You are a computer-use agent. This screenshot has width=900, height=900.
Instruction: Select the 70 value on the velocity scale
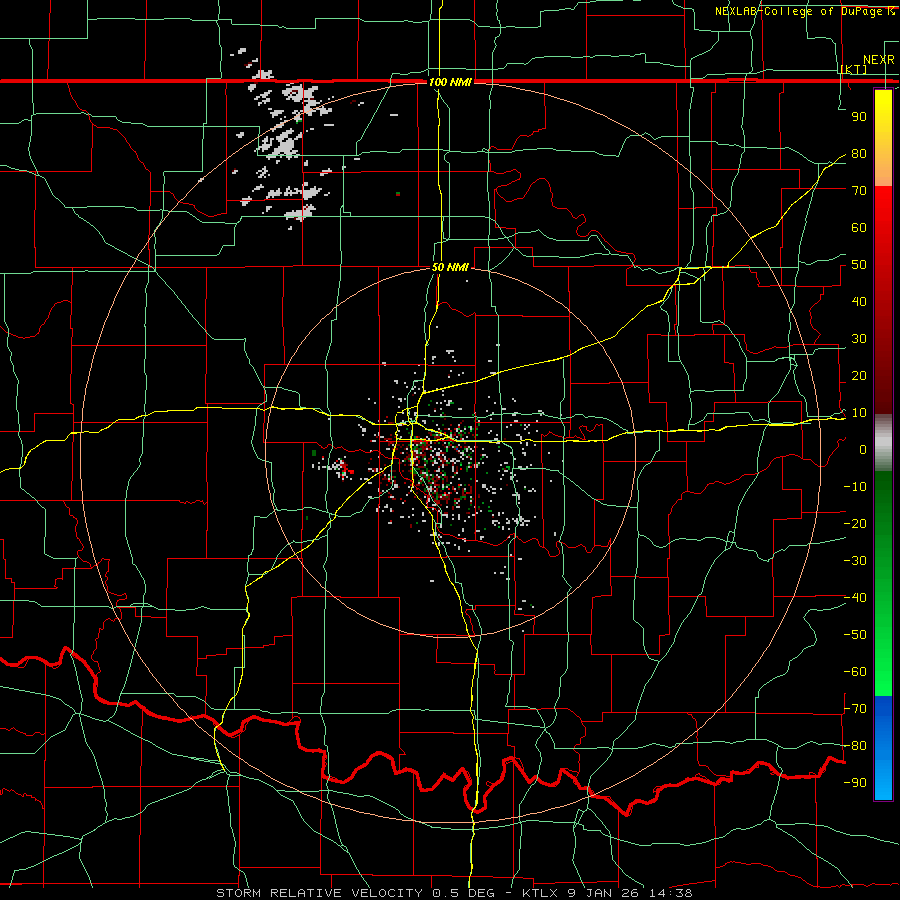pos(859,191)
